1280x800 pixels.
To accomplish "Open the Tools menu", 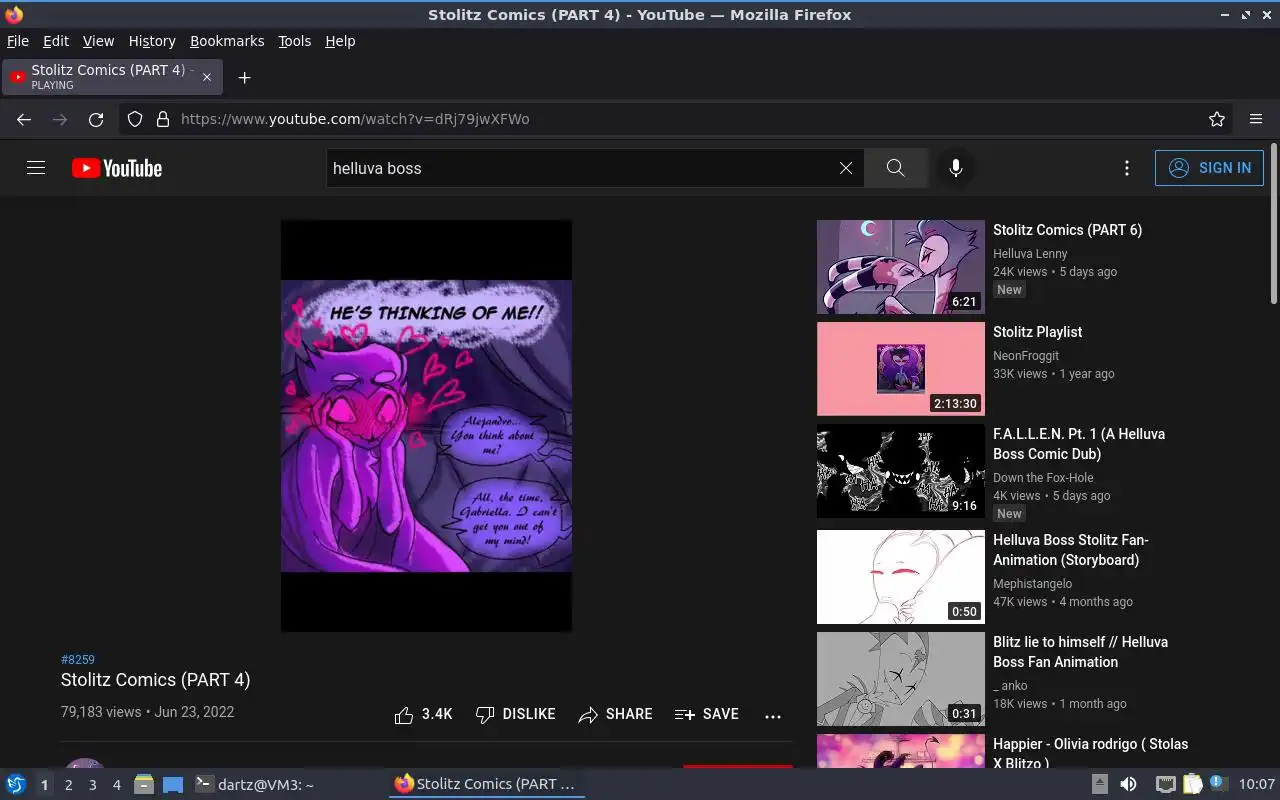I will click(295, 41).
